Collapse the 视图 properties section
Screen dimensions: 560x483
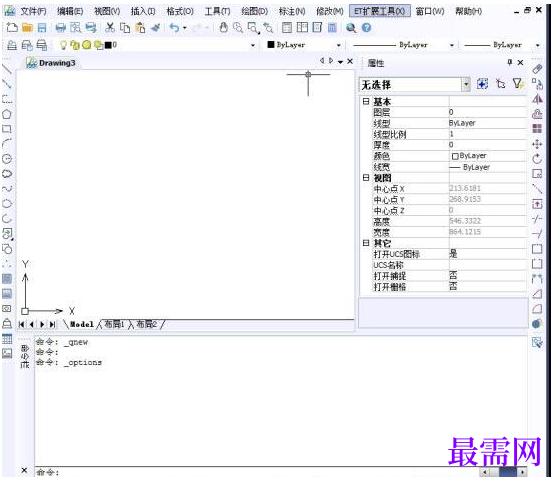pos(366,178)
